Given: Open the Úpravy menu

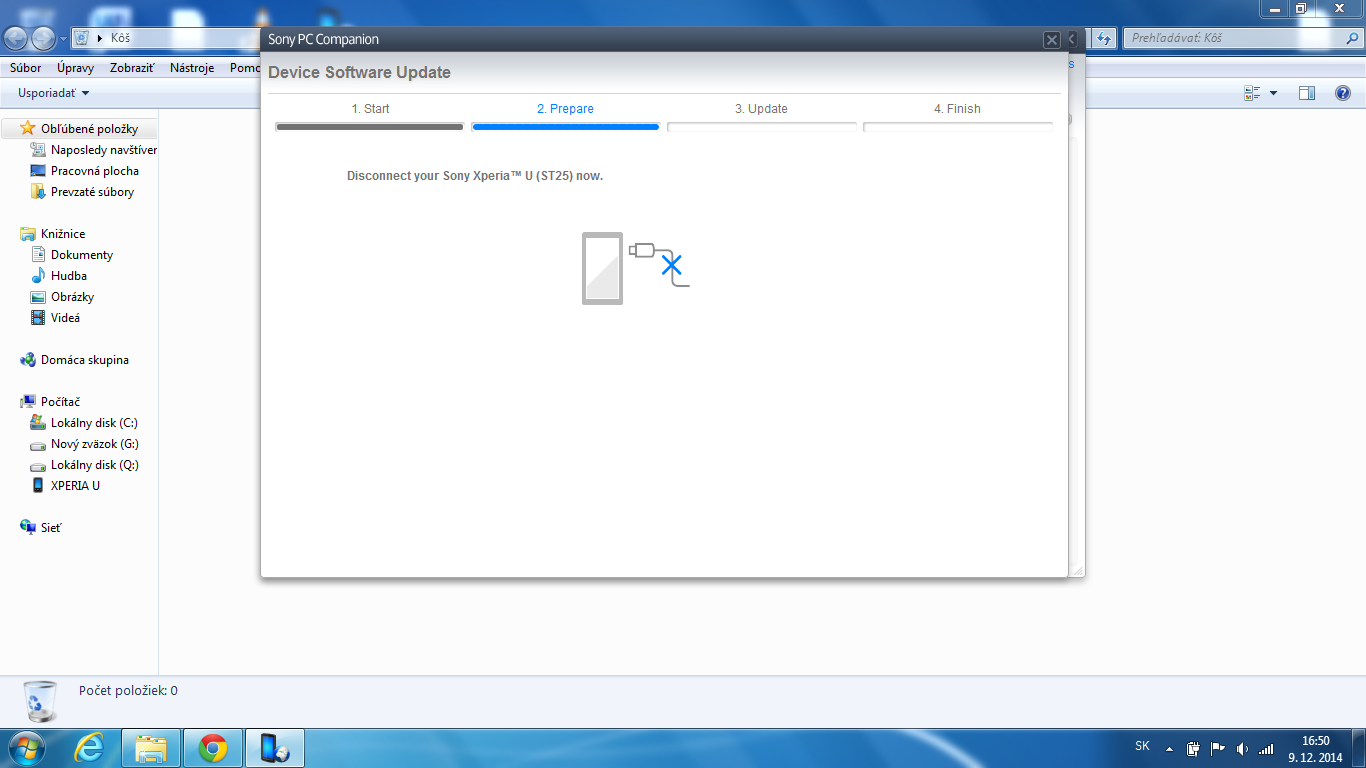Looking at the screenshot, I should tap(76, 68).
